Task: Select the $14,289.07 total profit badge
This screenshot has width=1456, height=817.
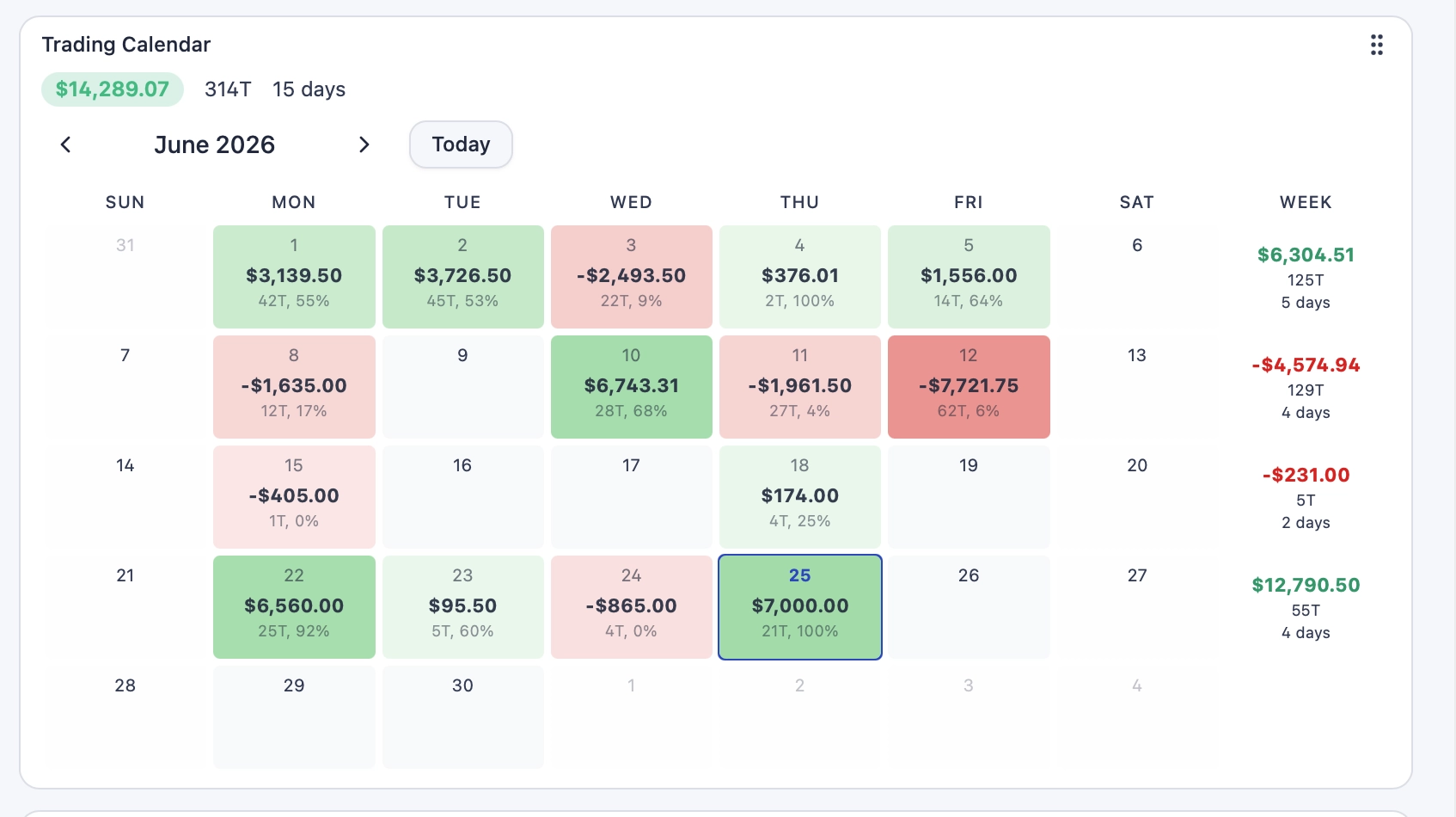Action: [x=113, y=89]
